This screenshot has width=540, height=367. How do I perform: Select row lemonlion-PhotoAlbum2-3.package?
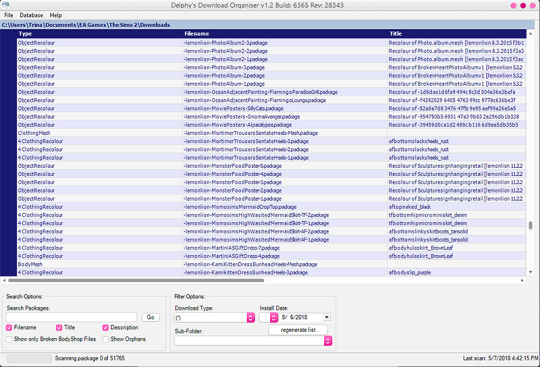271,43
